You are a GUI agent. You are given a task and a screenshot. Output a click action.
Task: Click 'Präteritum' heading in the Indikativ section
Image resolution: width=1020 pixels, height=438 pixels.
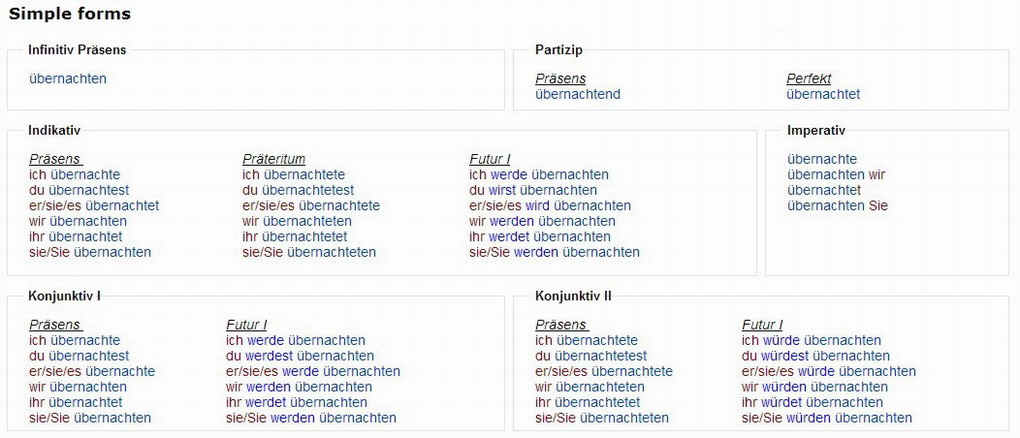pyautogui.click(x=274, y=159)
